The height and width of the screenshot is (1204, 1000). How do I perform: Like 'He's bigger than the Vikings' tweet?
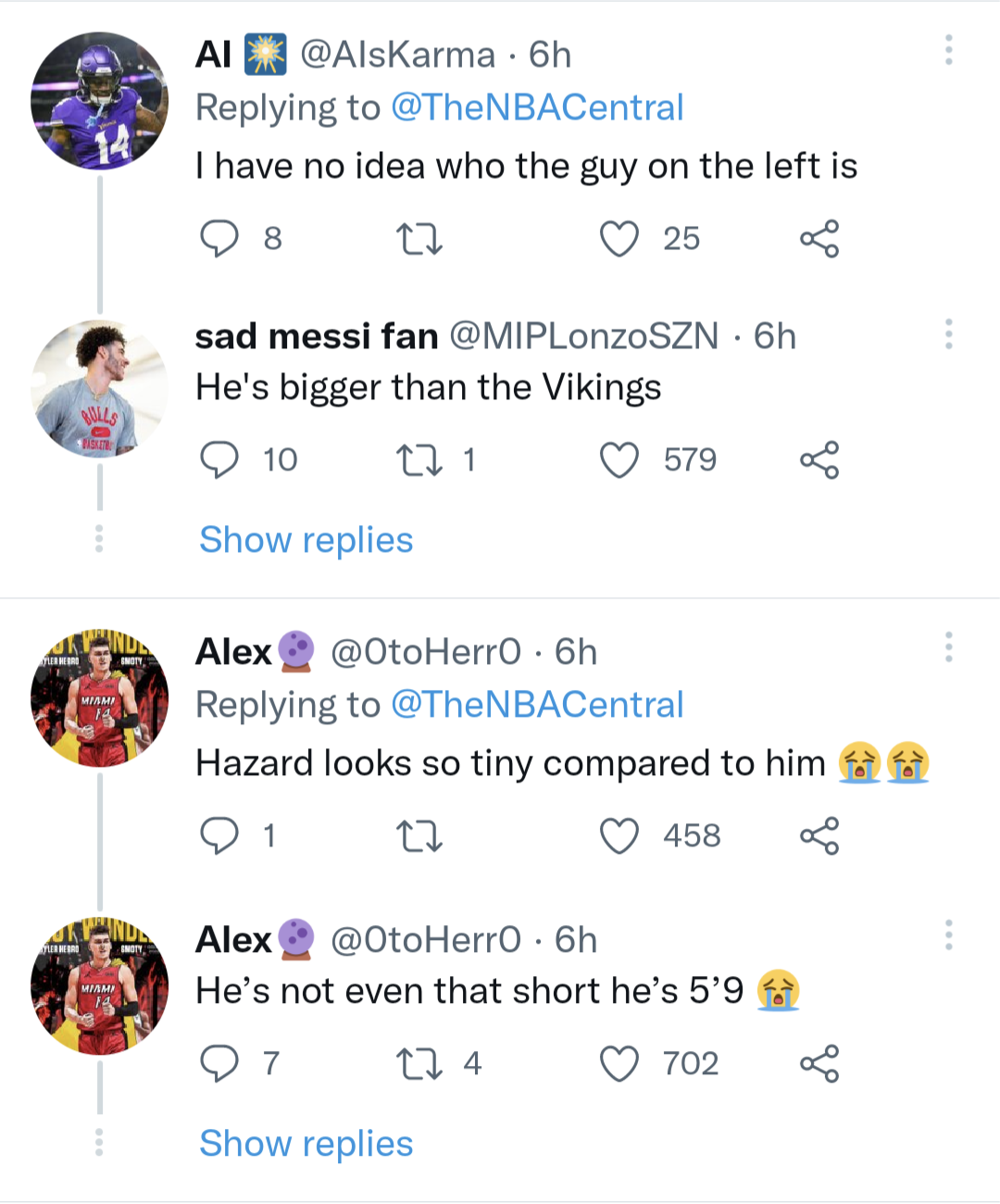coord(619,460)
